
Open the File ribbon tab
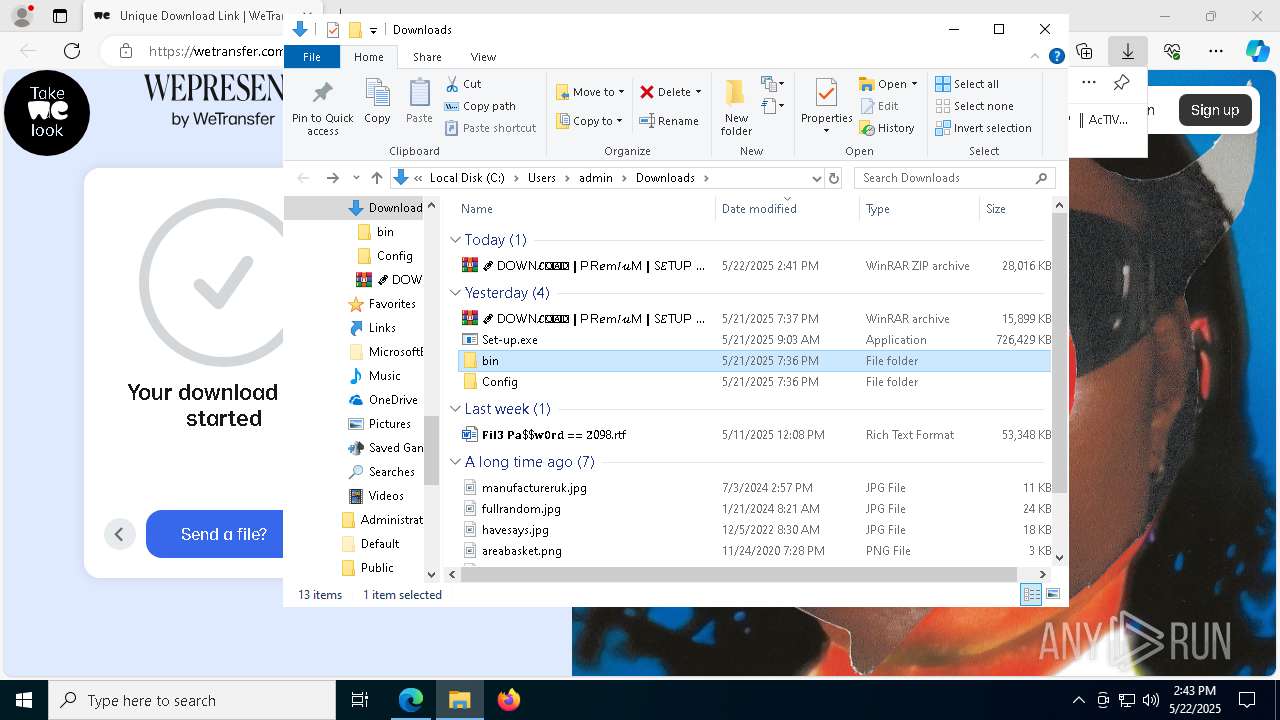(x=312, y=57)
